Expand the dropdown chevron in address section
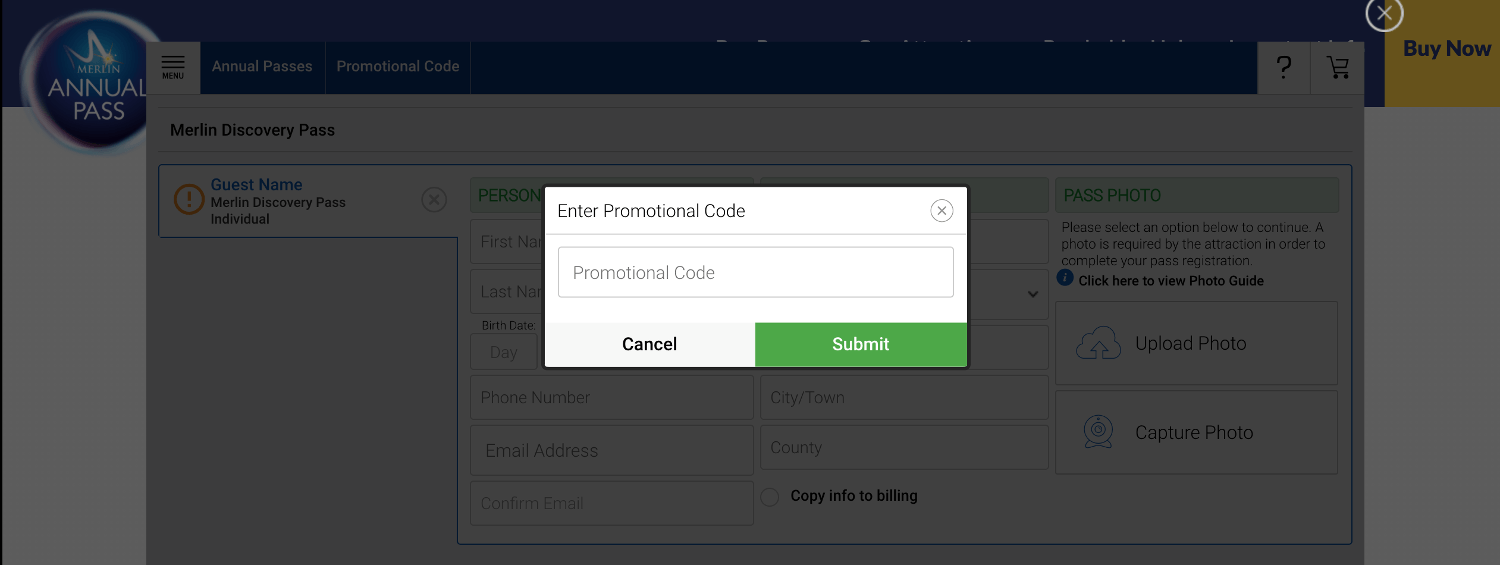Image resolution: width=1500 pixels, height=565 pixels. pyautogui.click(x=1032, y=294)
